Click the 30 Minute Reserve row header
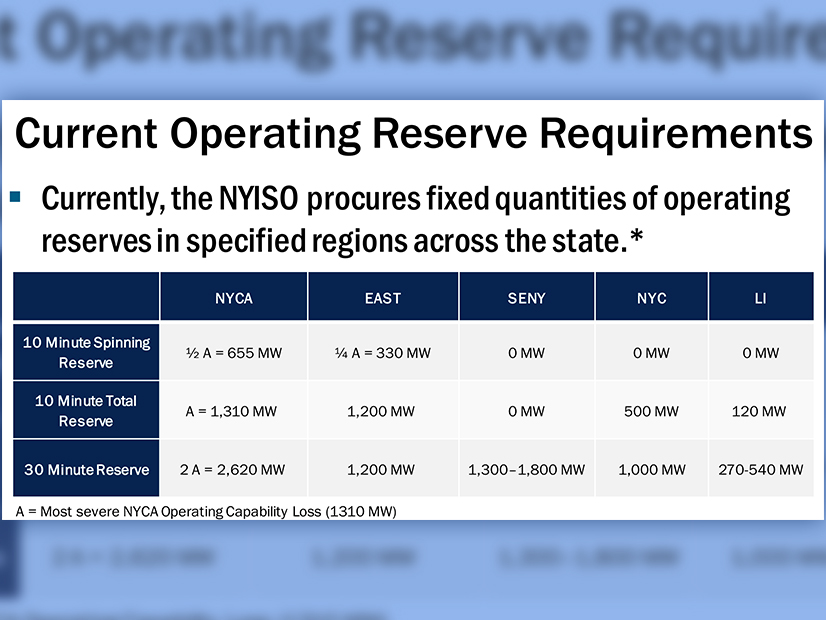The width and height of the screenshot is (826, 620). coord(86,469)
